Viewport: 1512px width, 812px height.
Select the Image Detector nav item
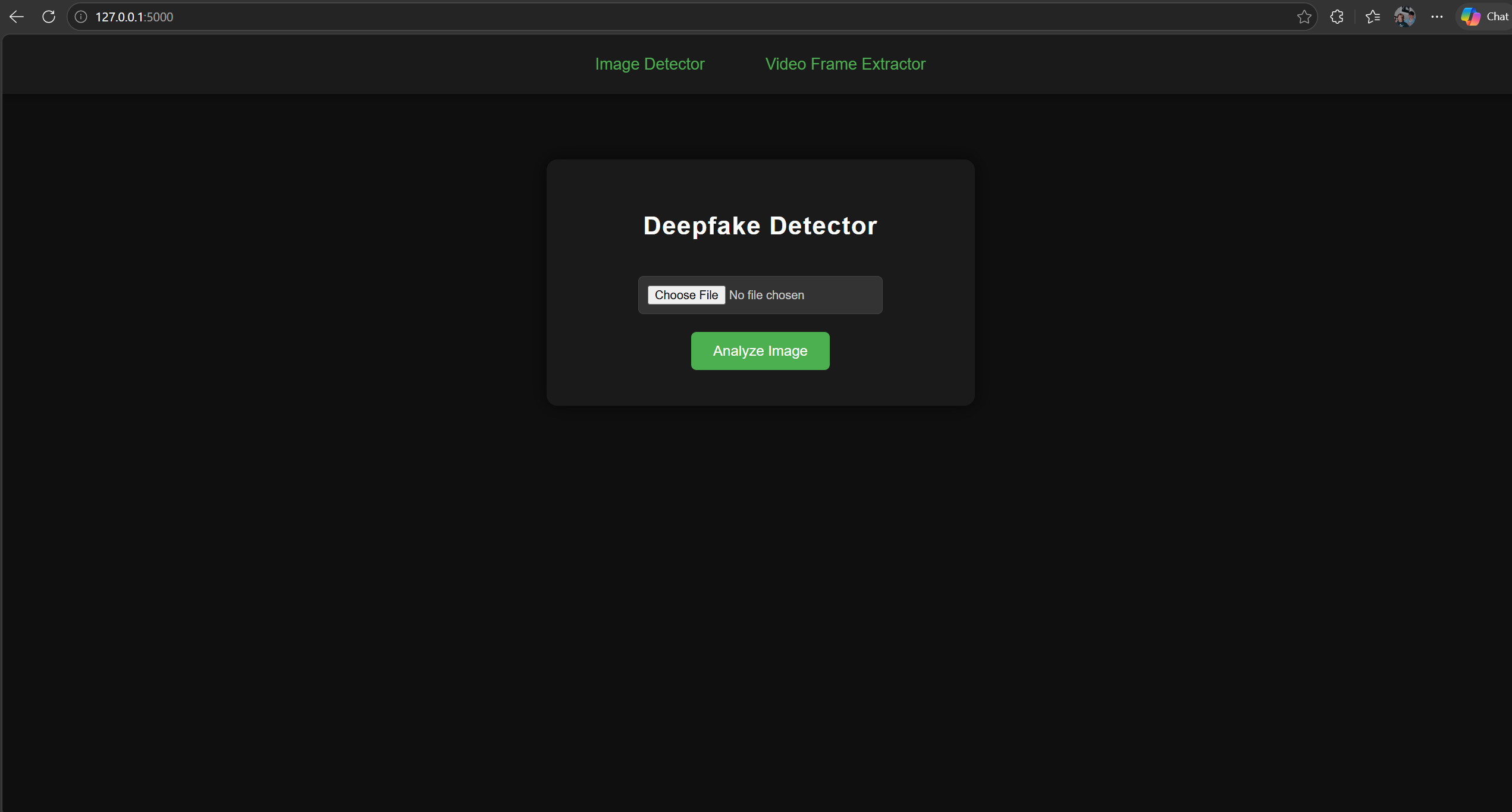click(x=649, y=64)
